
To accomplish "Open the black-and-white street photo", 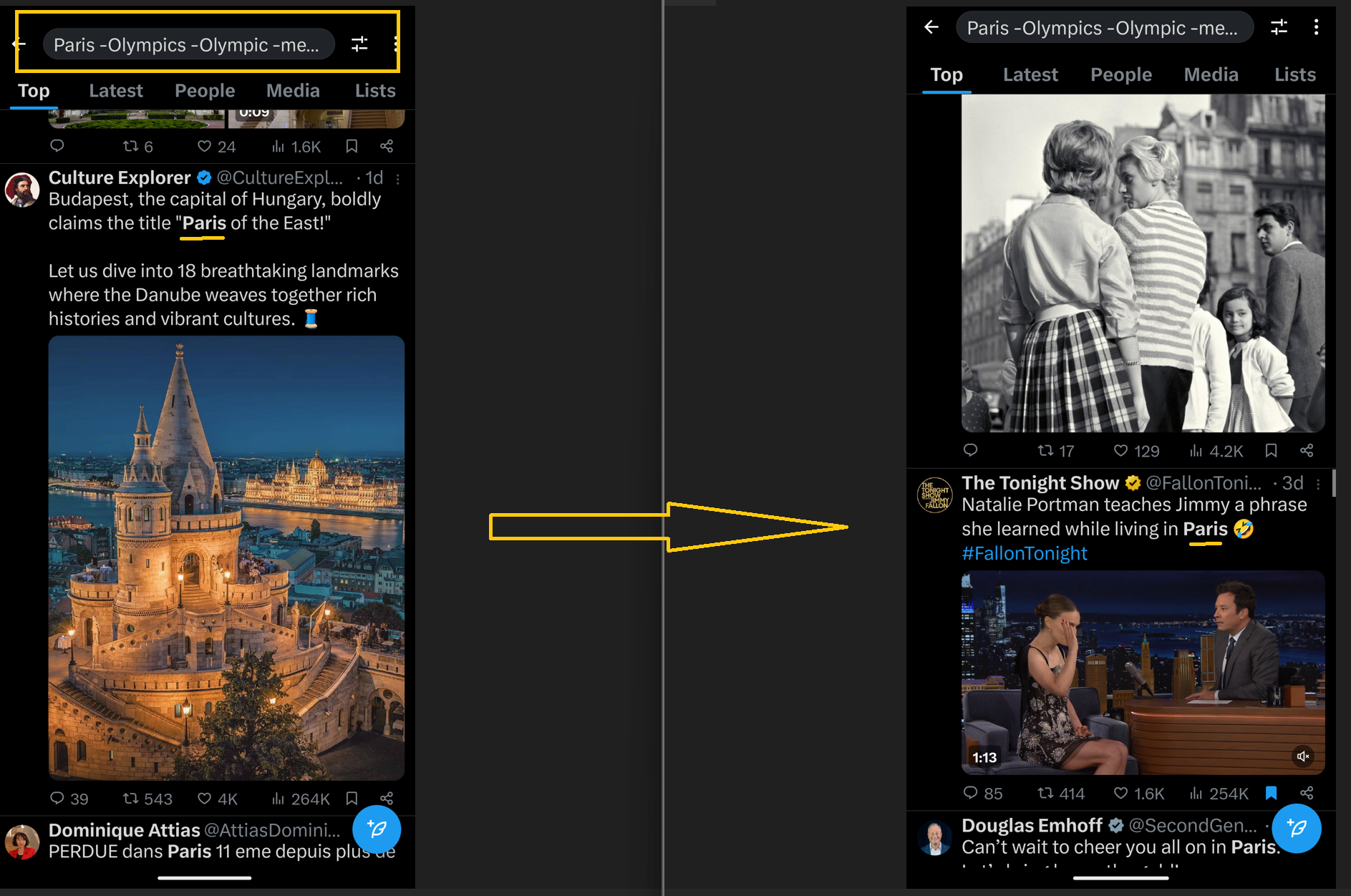I will (1143, 263).
